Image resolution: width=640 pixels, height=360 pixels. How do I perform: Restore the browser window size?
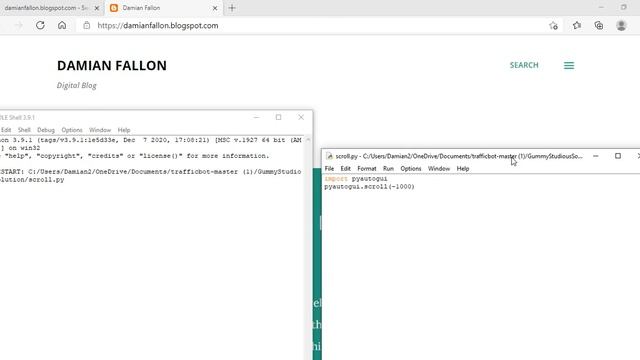(623, 7)
